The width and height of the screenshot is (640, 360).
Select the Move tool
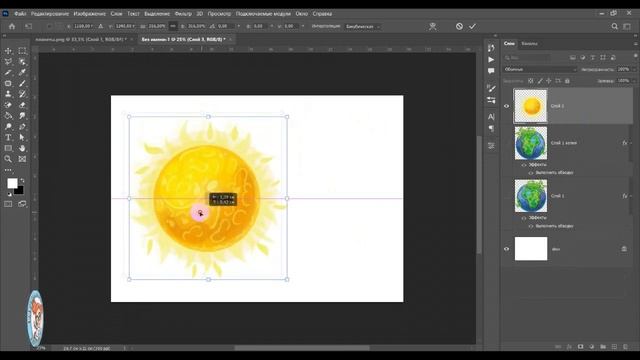[8, 51]
